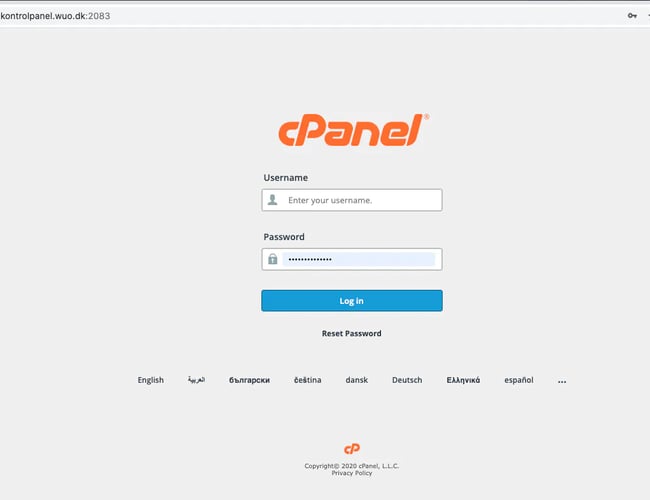The image size is (650, 500).
Task: Switch language to español
Action: click(x=519, y=380)
